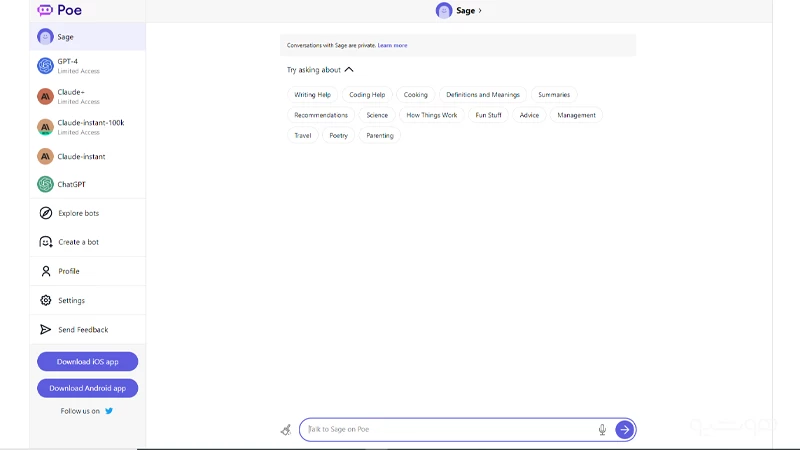Switch to the Claude-instant chat
The width and height of the screenshot is (800, 450).
click(88, 156)
